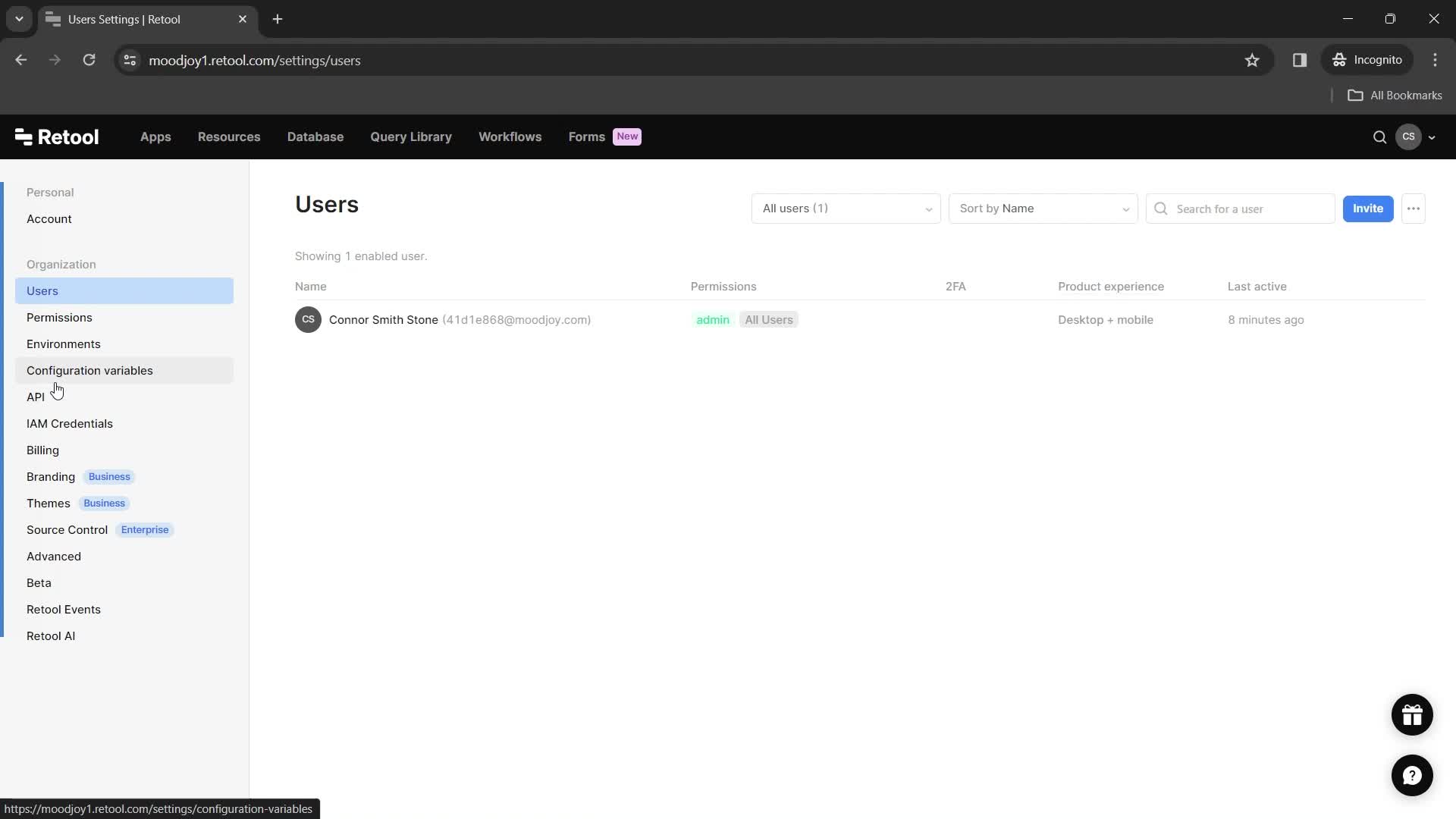Click the gift/rewards icon bottom right
1456x819 pixels.
(x=1412, y=714)
